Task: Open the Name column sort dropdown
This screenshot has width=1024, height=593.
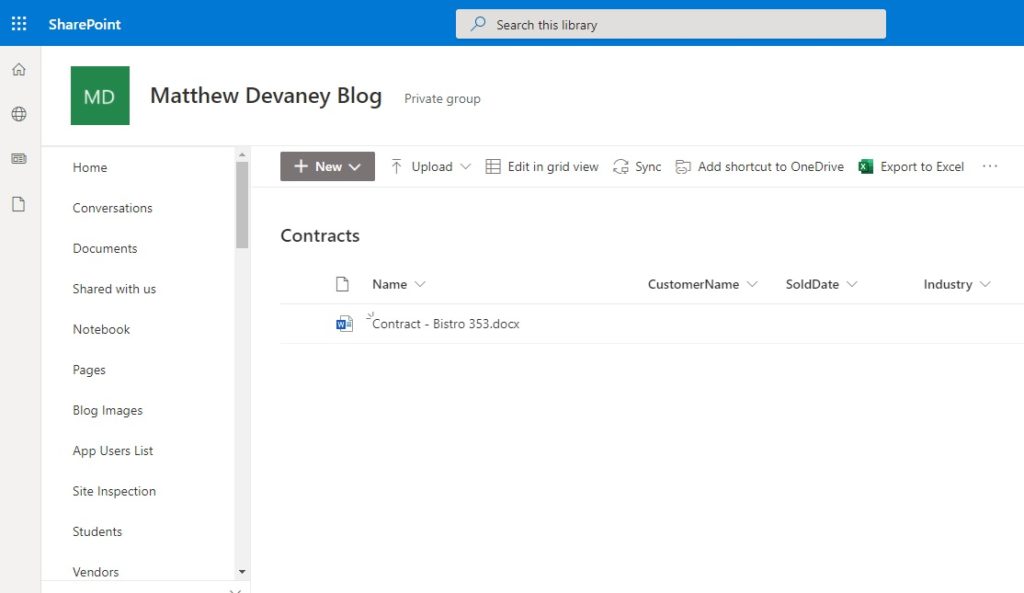Action: point(418,284)
